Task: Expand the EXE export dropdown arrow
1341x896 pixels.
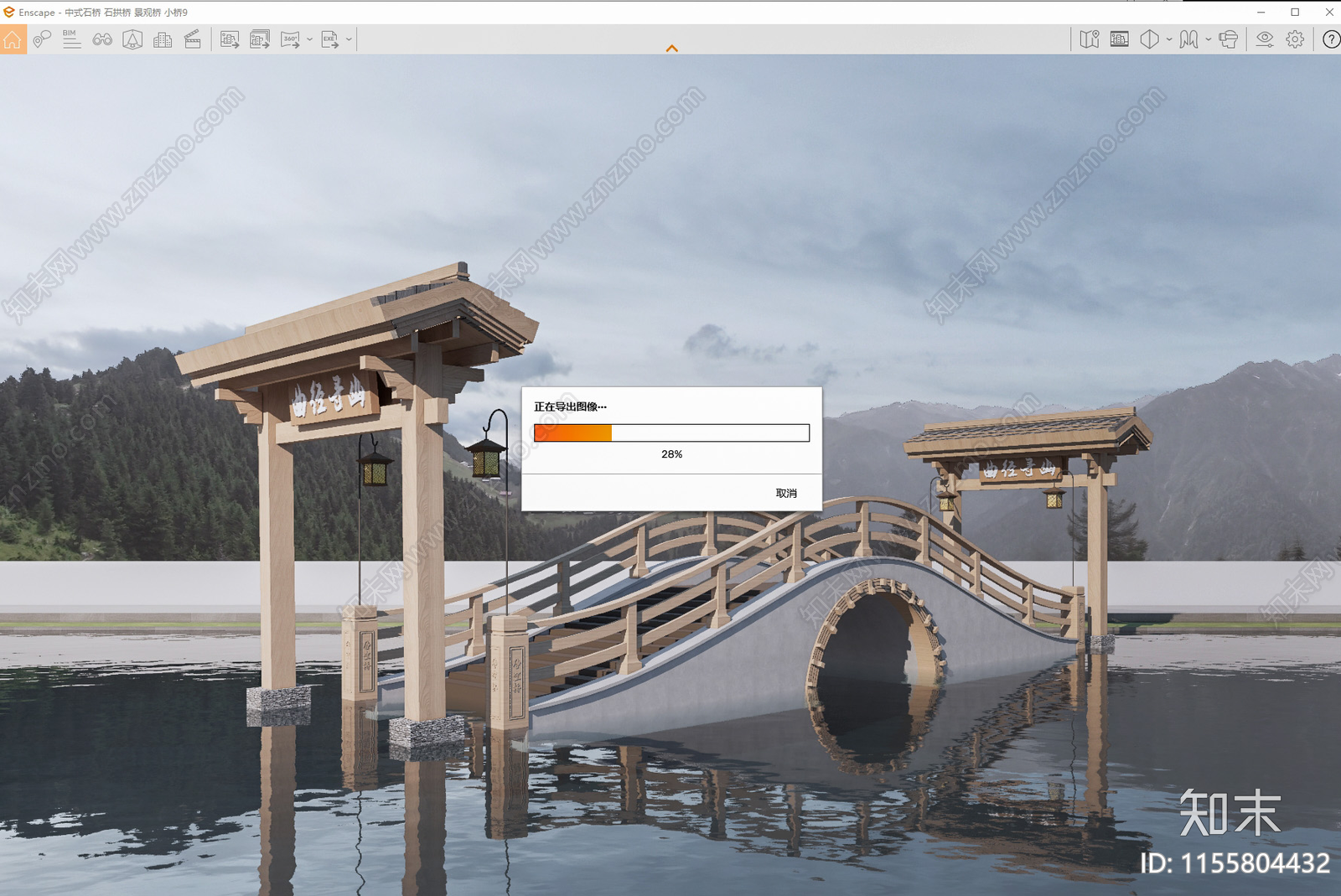Action: [349, 39]
